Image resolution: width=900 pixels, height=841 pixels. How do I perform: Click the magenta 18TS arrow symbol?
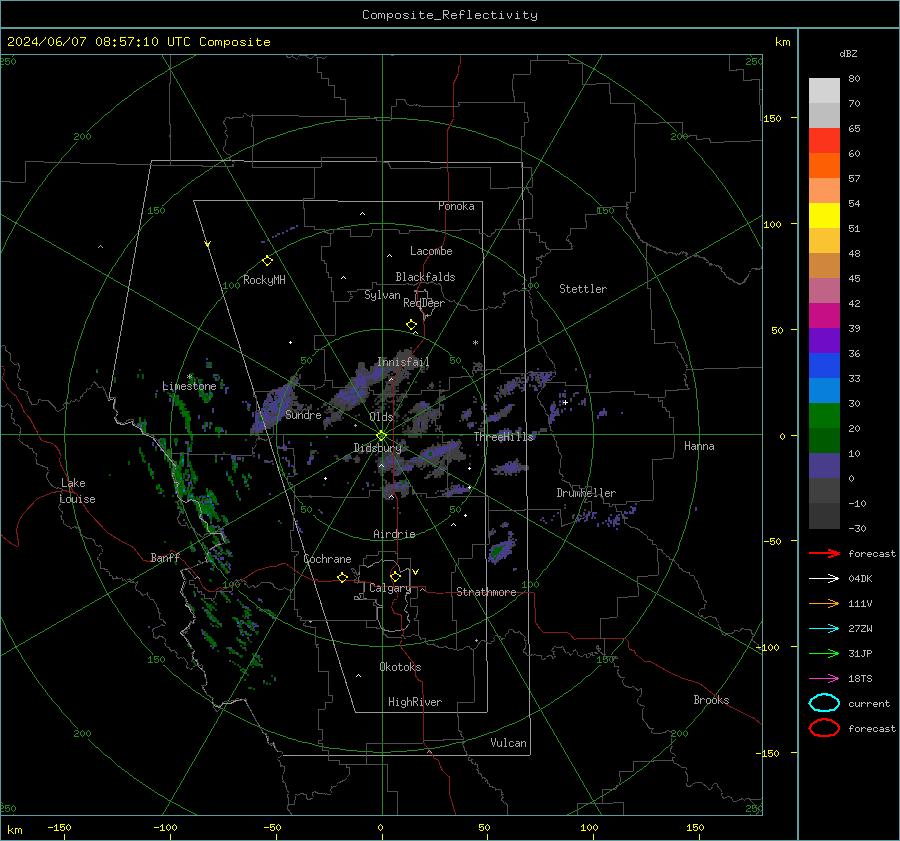pos(824,678)
